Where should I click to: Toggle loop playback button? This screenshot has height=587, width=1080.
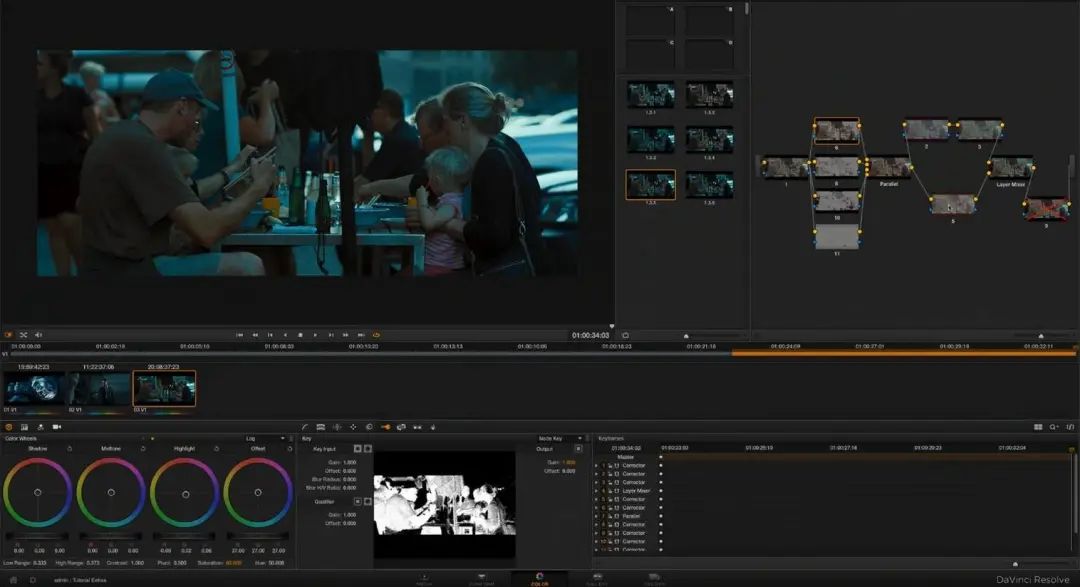click(x=376, y=335)
